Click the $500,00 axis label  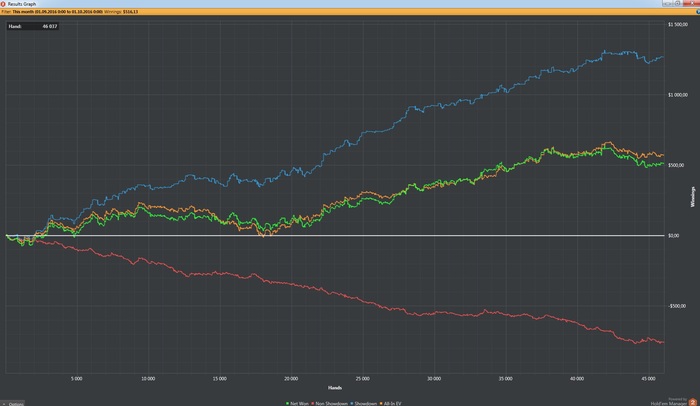[x=676, y=165]
